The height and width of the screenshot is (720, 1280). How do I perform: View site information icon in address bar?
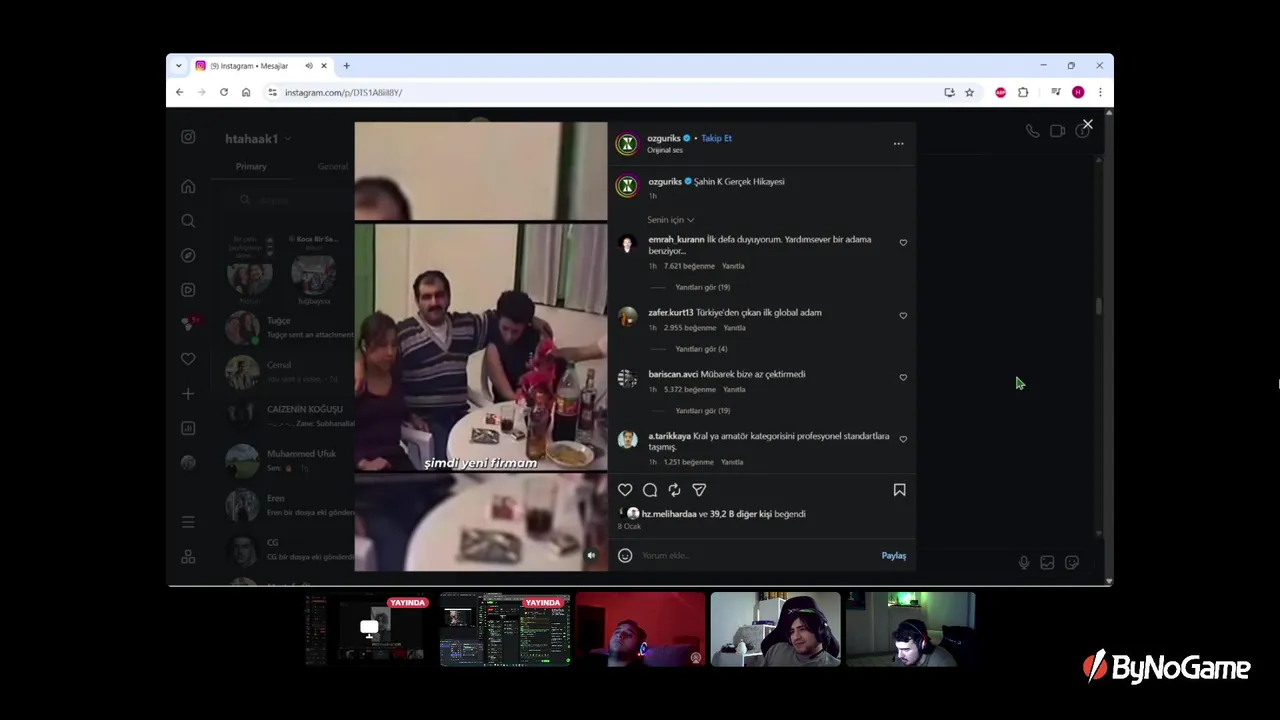click(272, 92)
